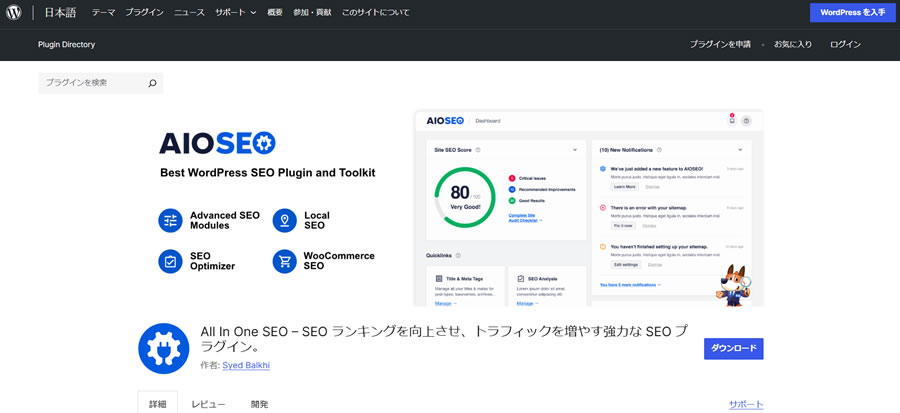Screen dimensions: 900x413
Task: Click the SEO Analysis checkbox icon
Action: pyautogui.click(x=521, y=278)
